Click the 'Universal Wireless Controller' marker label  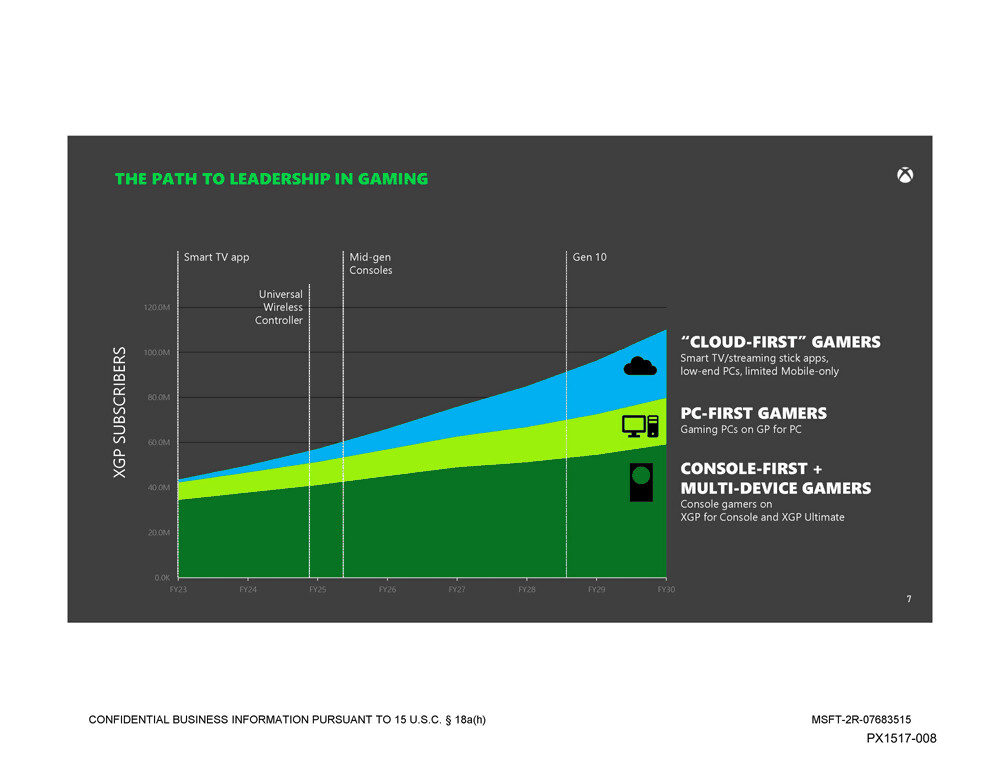279,307
